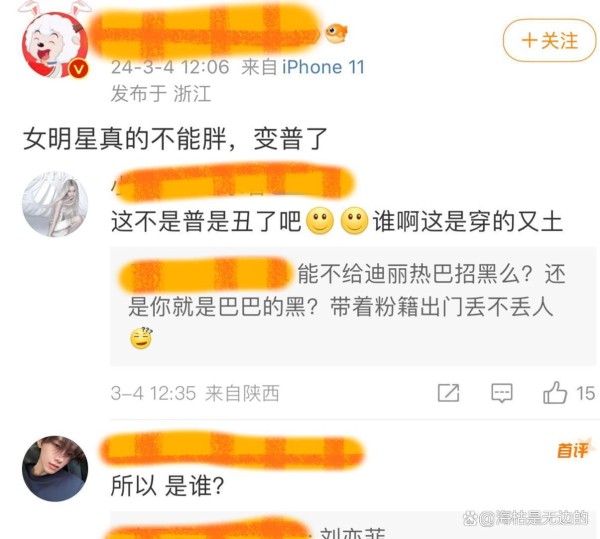Tap the blurred username in quoted reply
Viewport: 600px width, 539px height.
click(x=205, y=274)
